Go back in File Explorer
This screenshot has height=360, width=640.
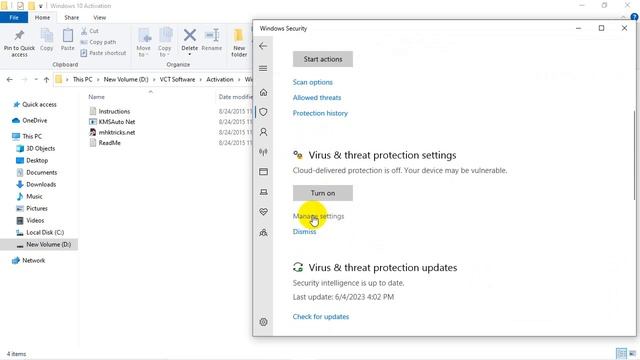coord(10,80)
